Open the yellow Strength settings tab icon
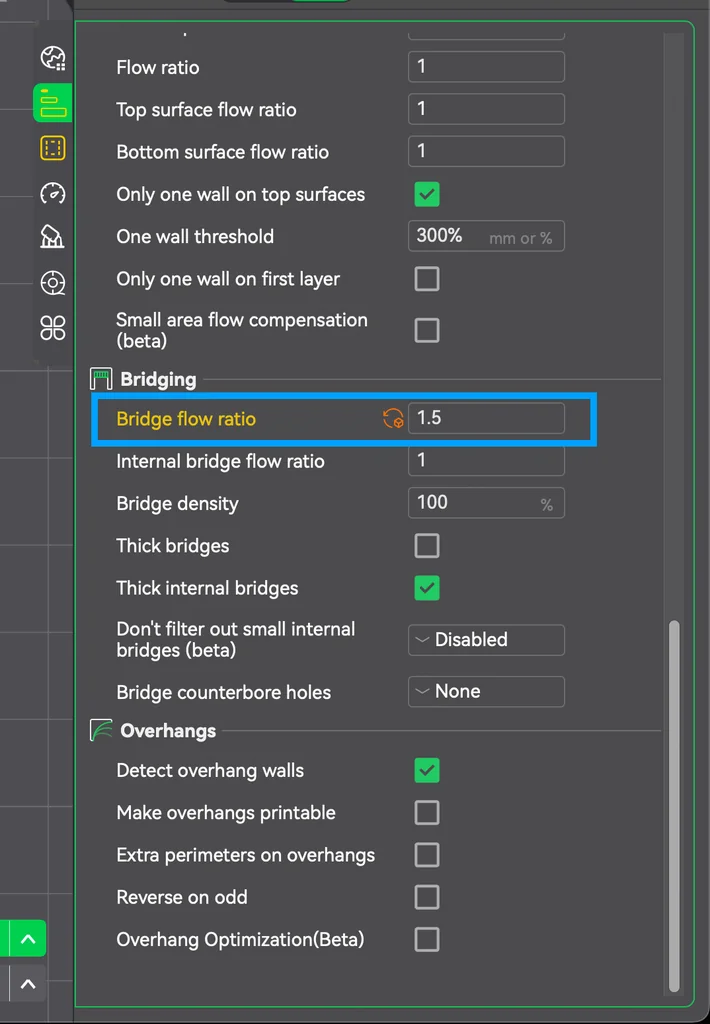Viewport: 710px width, 1024px height. coord(52,149)
